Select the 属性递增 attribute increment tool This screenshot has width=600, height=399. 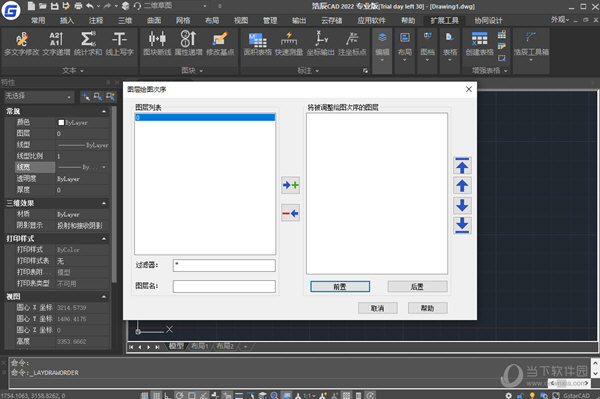coord(188,44)
